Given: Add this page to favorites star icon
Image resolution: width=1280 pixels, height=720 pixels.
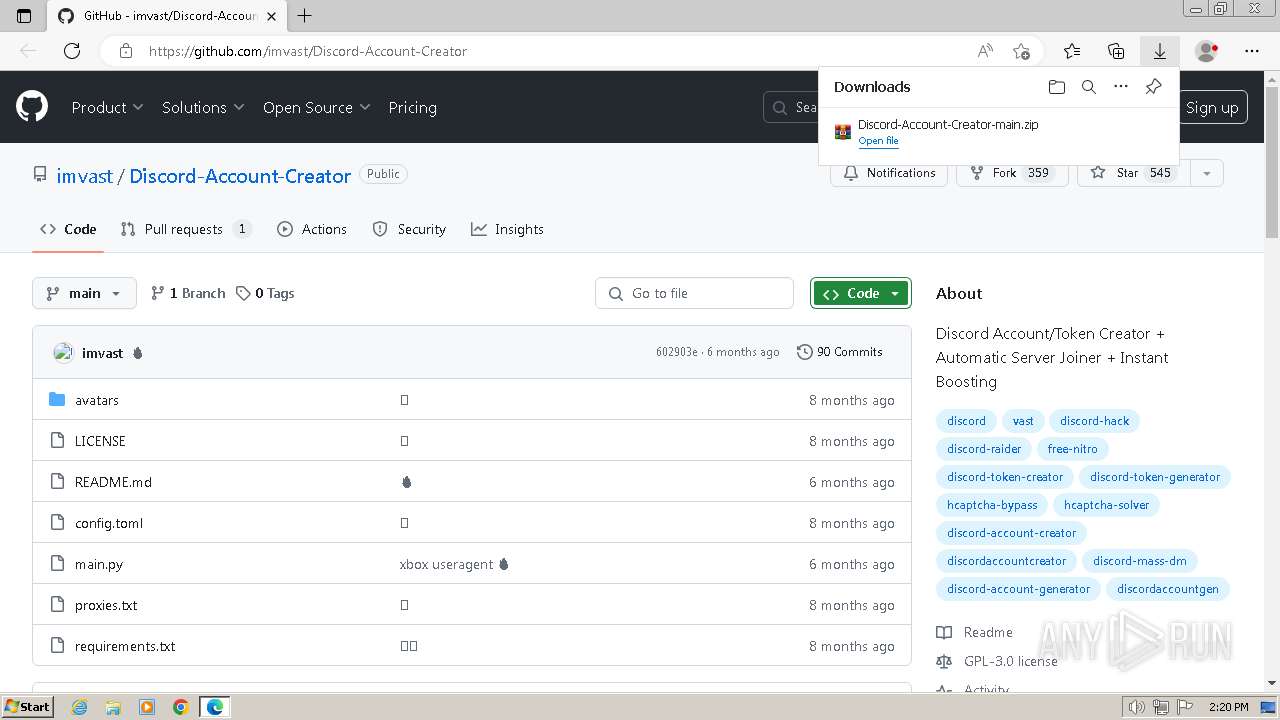Looking at the screenshot, I should pyautogui.click(x=1021, y=51).
